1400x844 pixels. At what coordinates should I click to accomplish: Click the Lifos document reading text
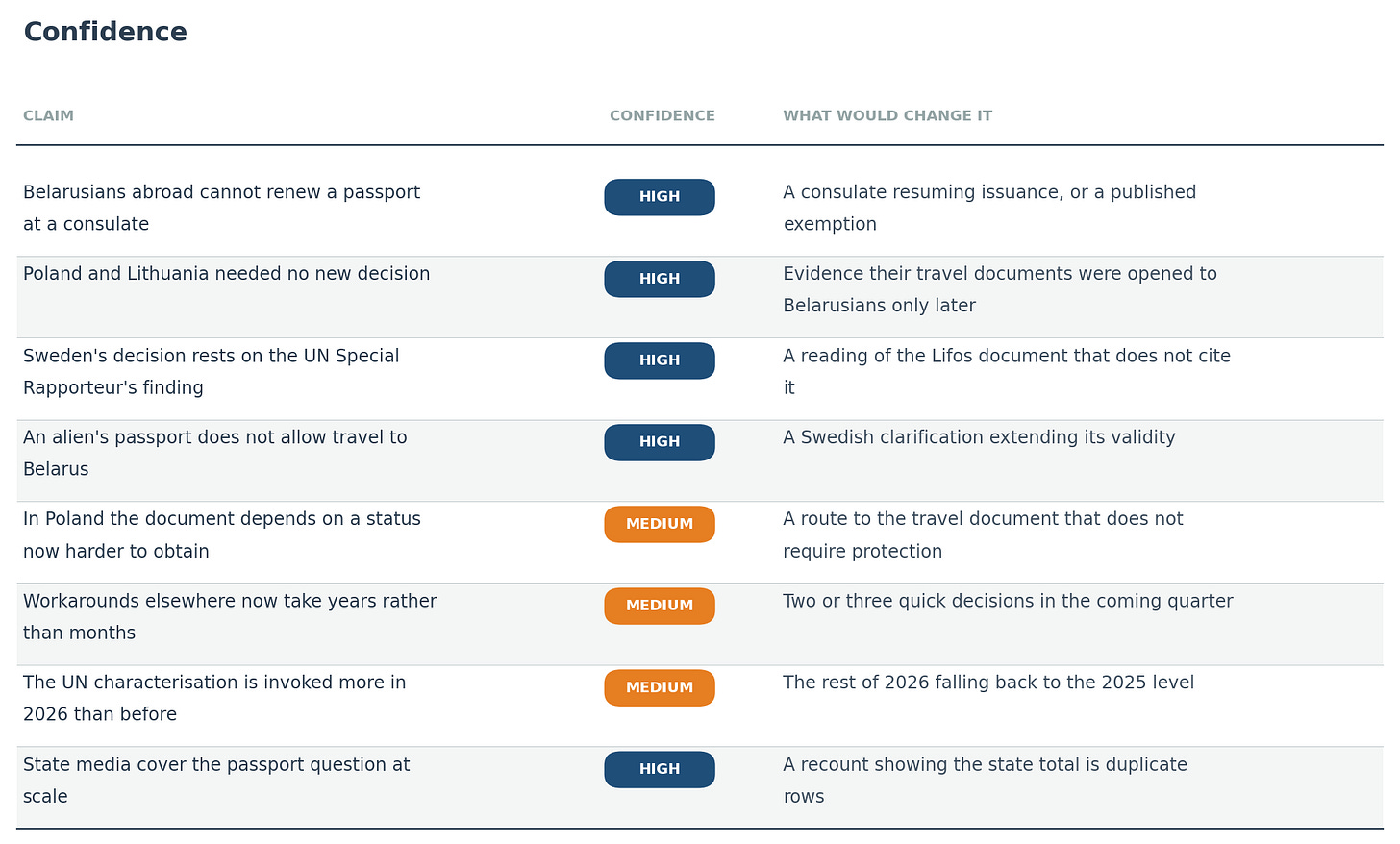click(x=1007, y=372)
